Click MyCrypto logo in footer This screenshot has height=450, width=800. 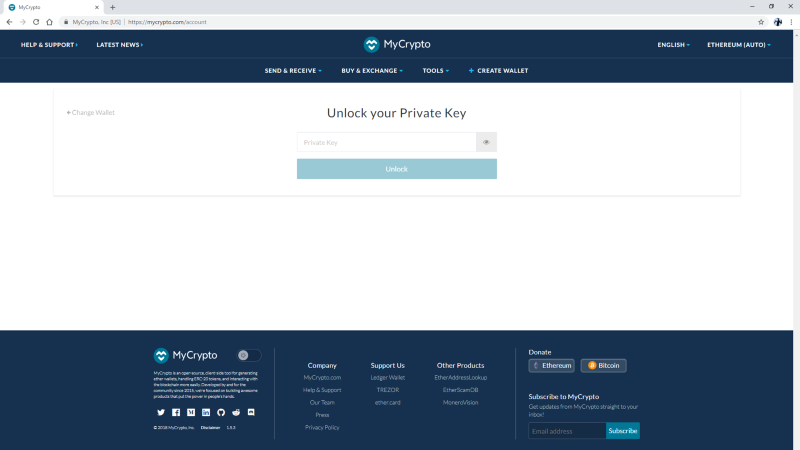tap(186, 355)
